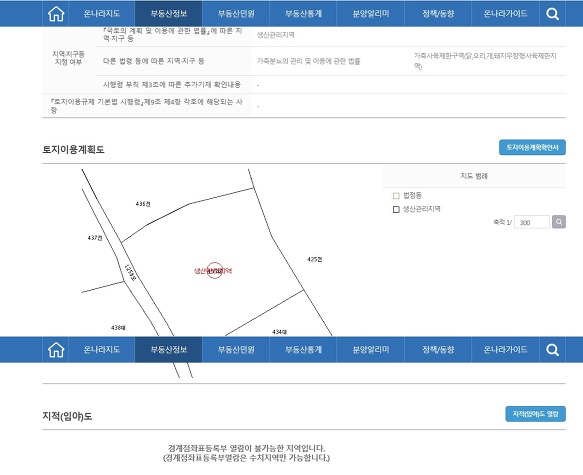Open the 온나라가이드 menu in top bar

coord(505,14)
